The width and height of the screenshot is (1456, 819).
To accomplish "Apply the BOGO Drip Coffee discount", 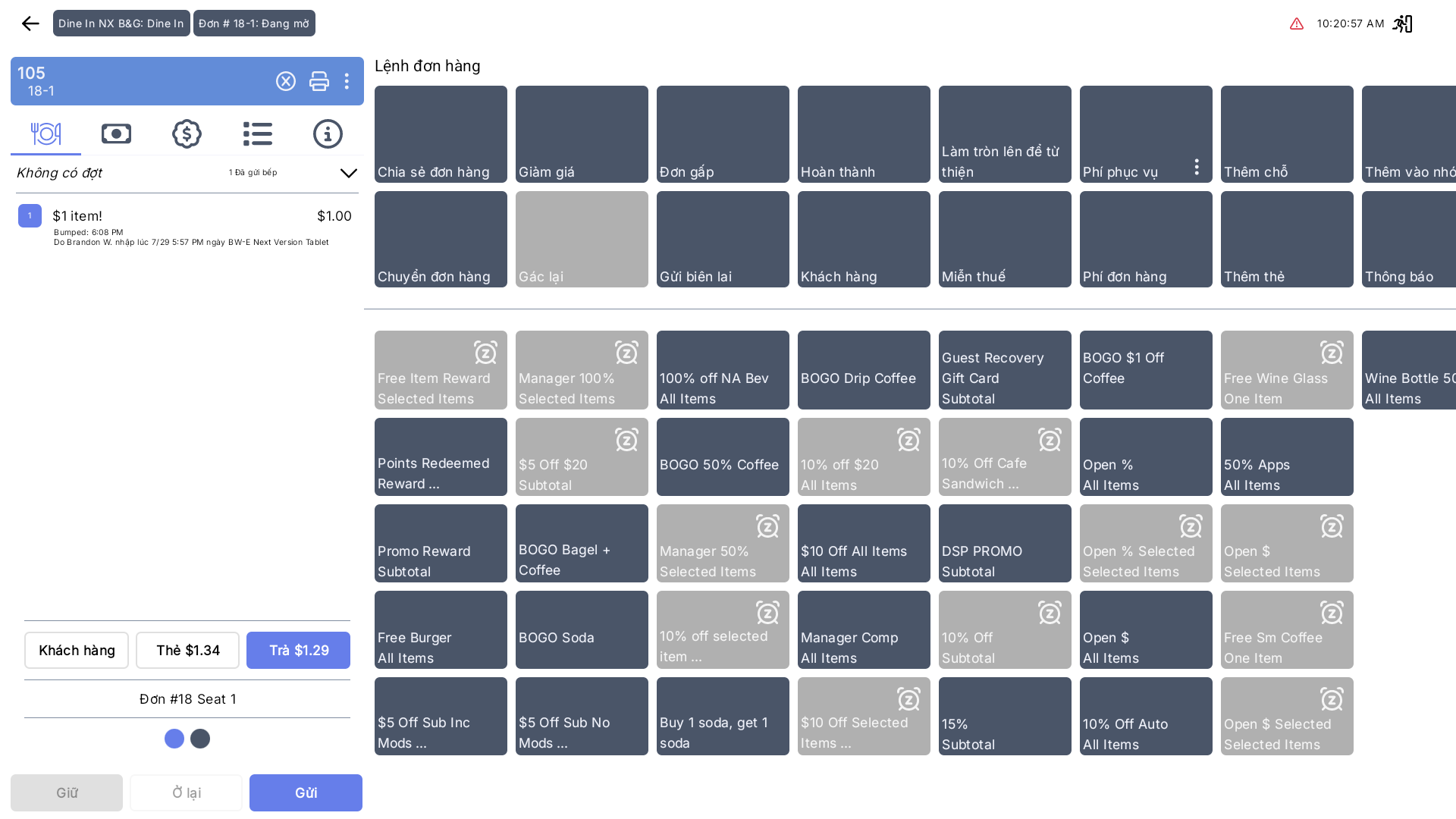I will tap(864, 370).
